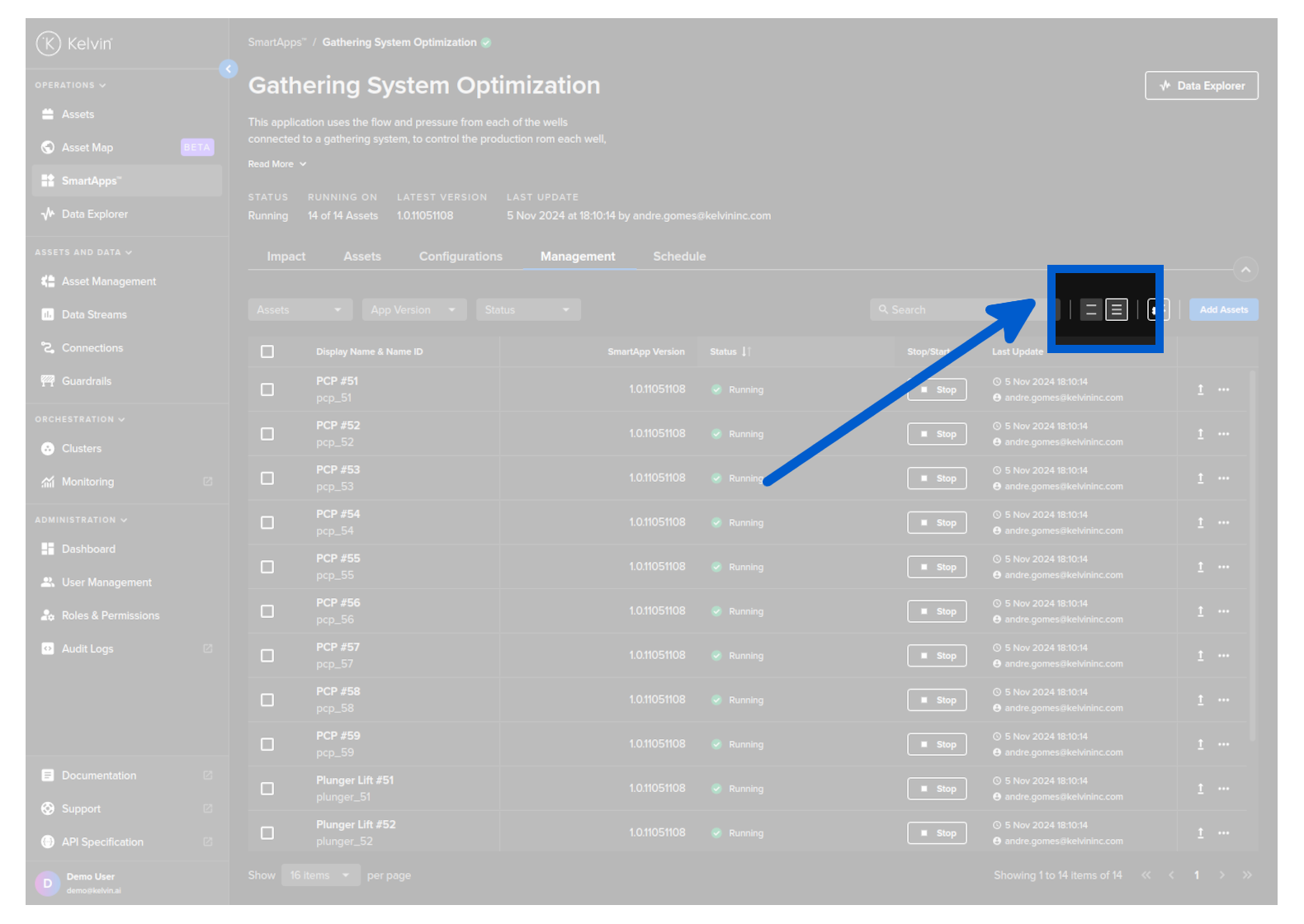The height and width of the screenshot is (924, 1304).
Task: Switch to the compact row density view
Action: (1116, 310)
